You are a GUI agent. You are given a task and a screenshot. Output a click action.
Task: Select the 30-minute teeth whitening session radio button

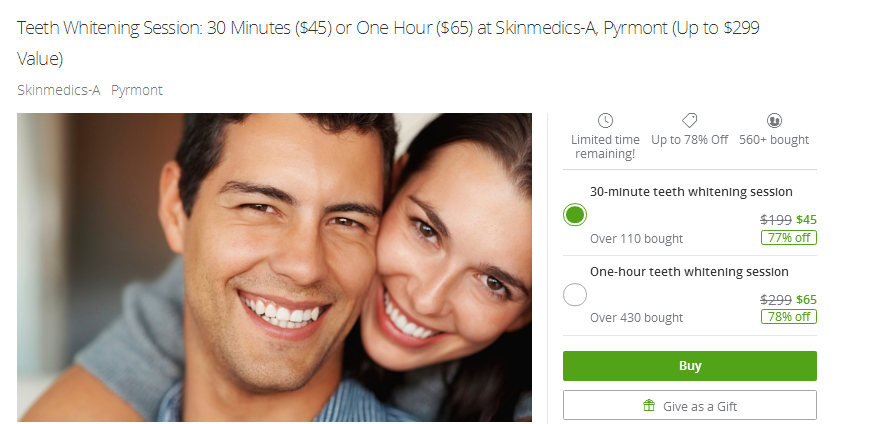pyautogui.click(x=575, y=215)
